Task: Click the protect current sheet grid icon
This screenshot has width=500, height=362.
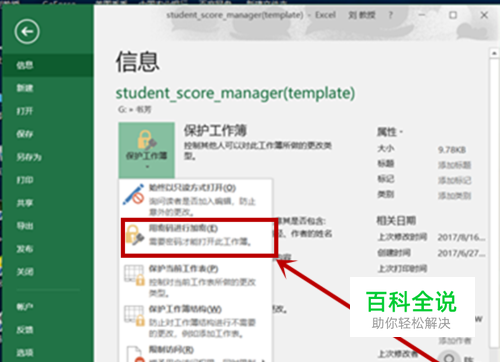Action: [134, 275]
